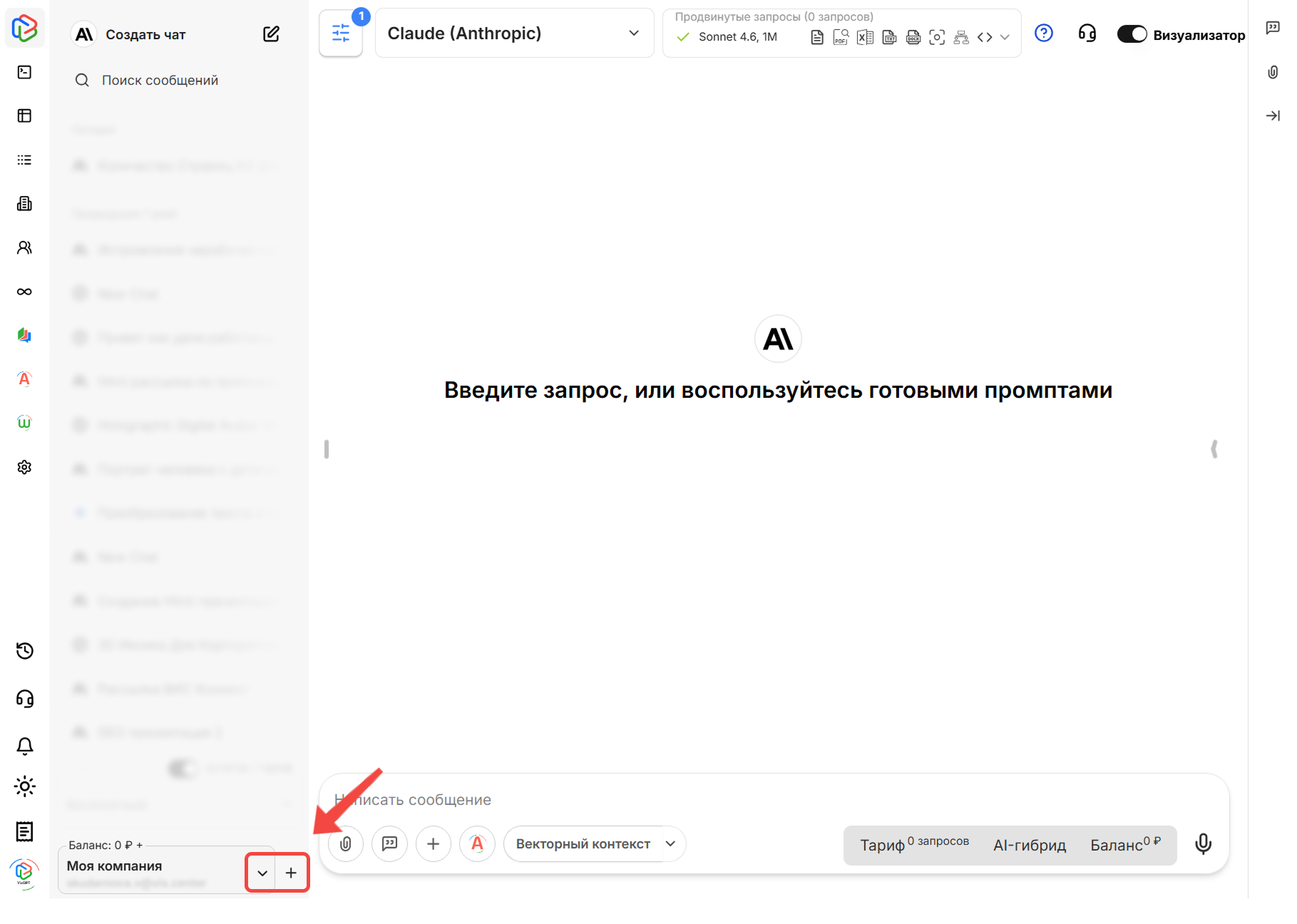Open the settings gear in left sidebar

click(25, 467)
